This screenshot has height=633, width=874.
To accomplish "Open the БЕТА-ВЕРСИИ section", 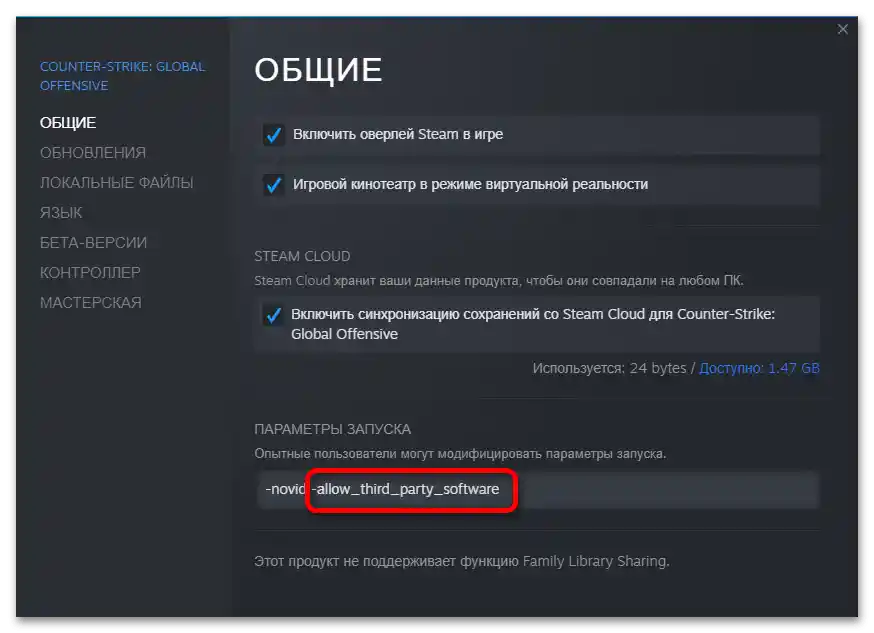I will click(94, 243).
